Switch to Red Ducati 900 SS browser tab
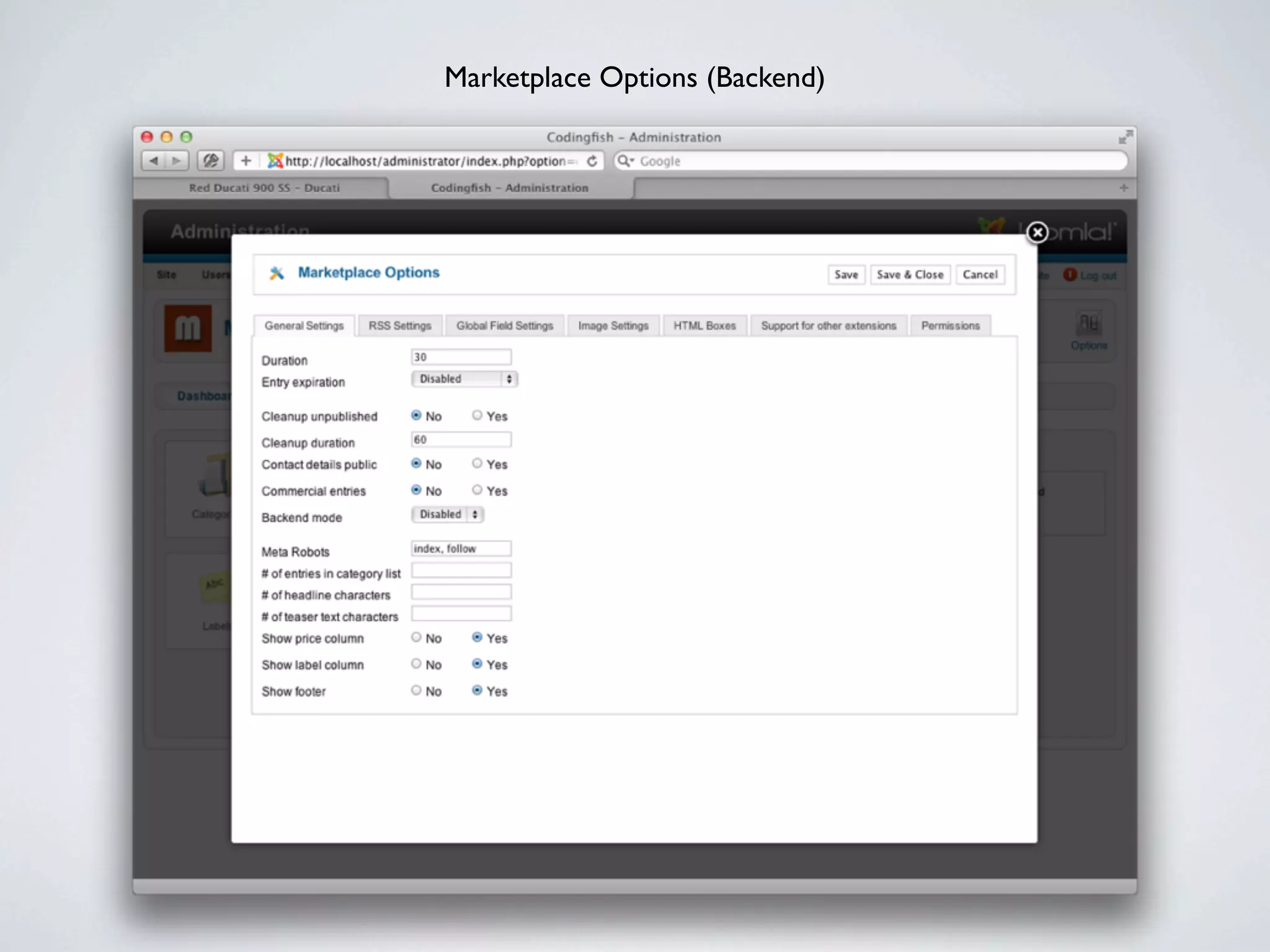Screen dimensions: 1270x952 [264, 188]
